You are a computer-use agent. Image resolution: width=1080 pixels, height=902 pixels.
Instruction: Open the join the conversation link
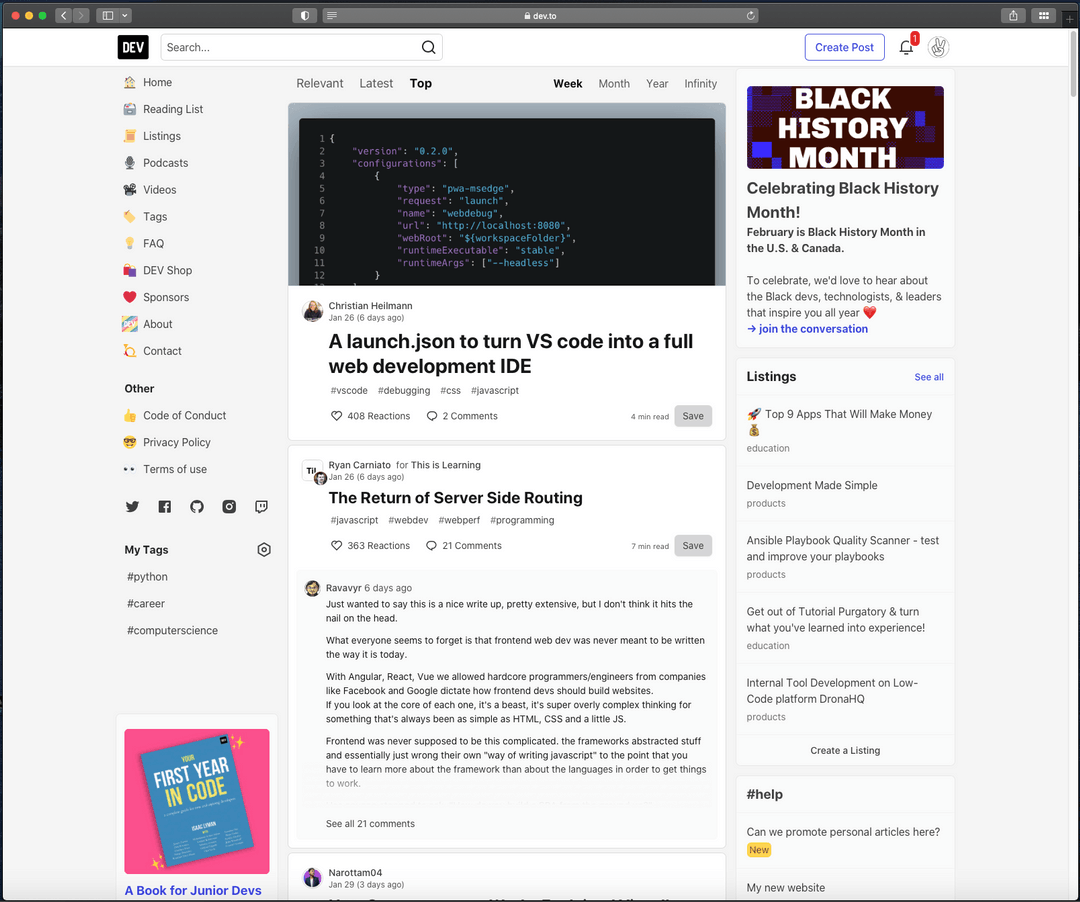click(807, 328)
